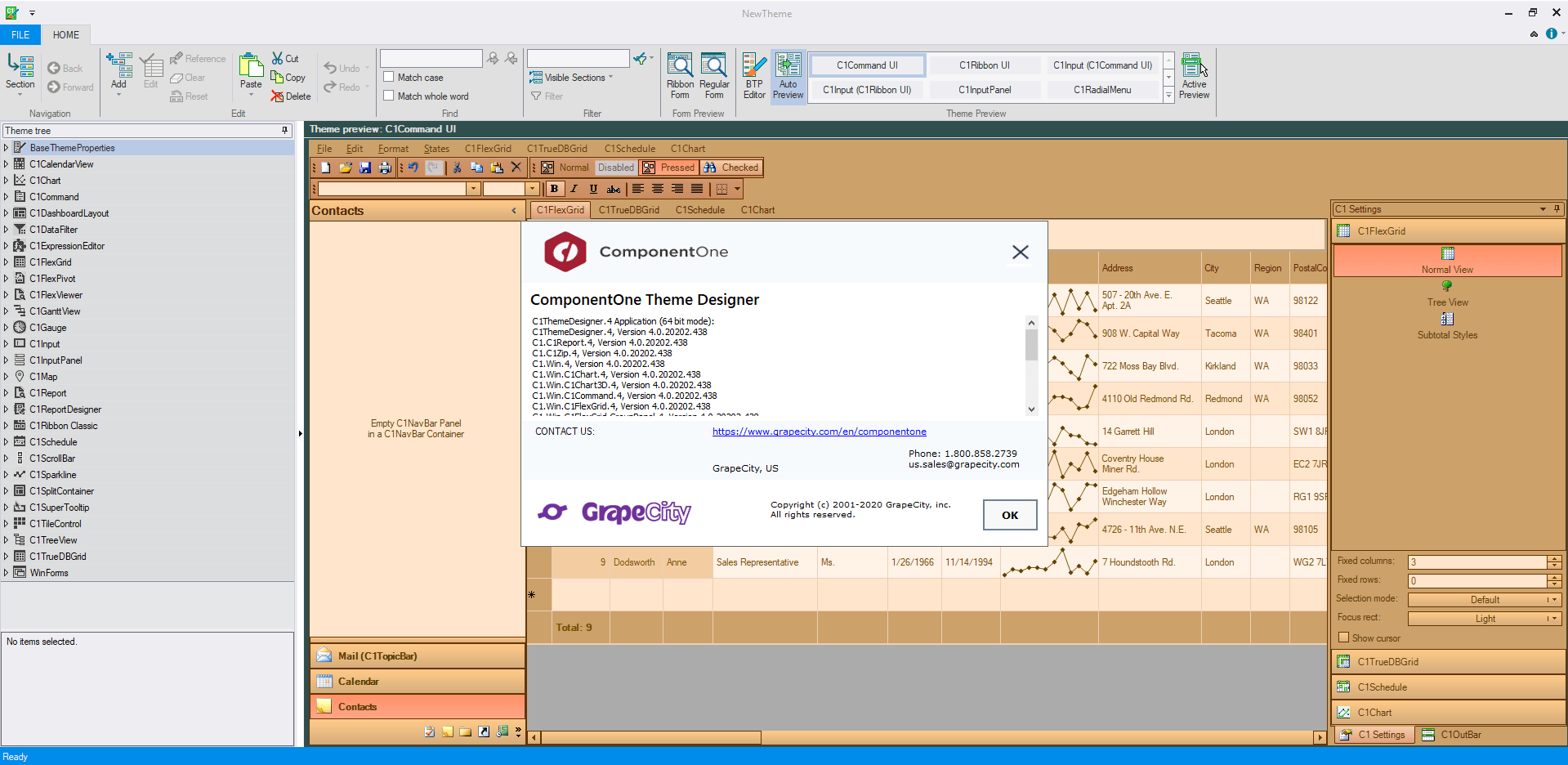The height and width of the screenshot is (765, 1568).
Task: Open the FILE ribbon tab
Action: click(x=20, y=35)
